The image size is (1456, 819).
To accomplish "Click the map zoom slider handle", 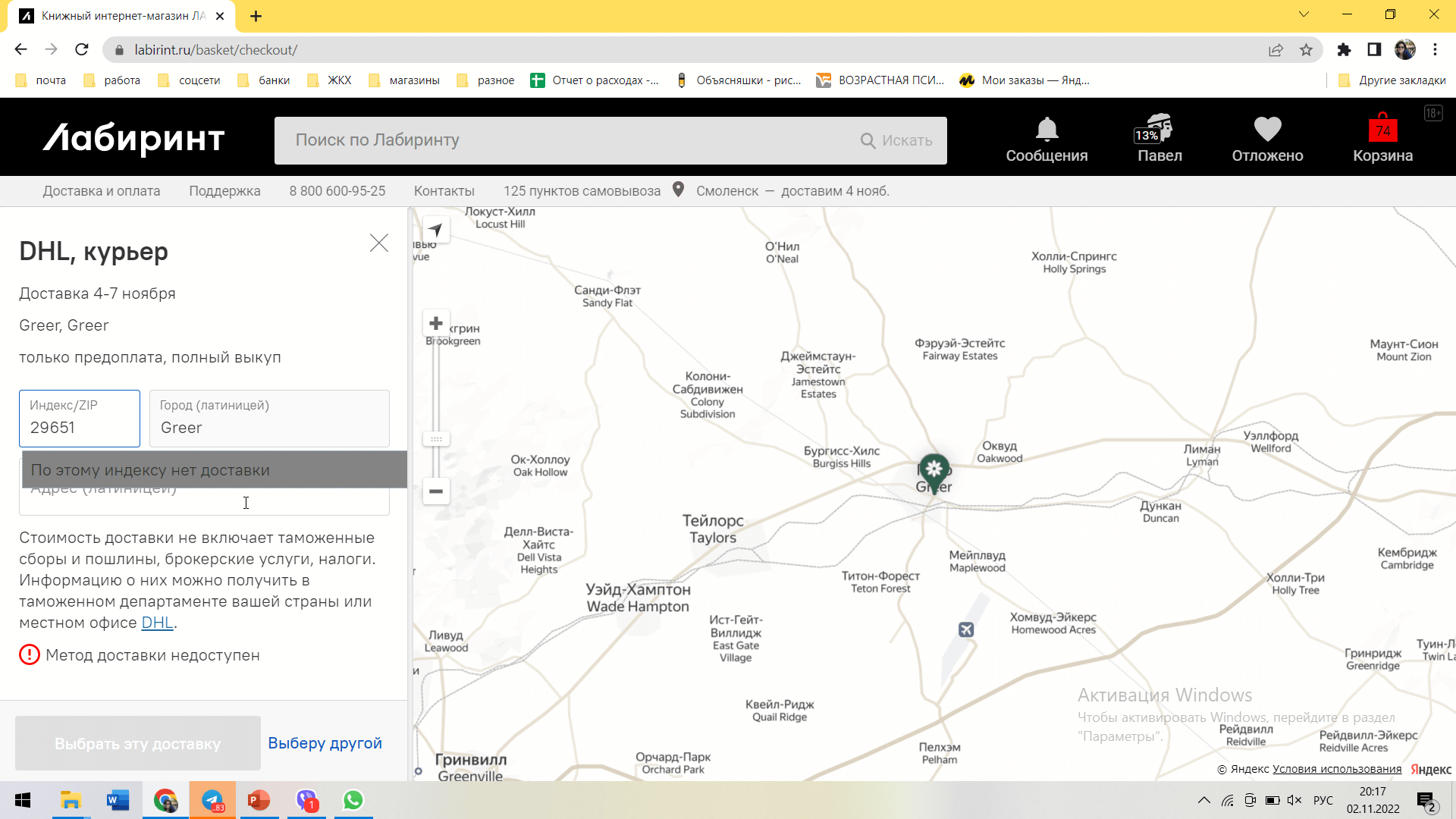I will pyautogui.click(x=436, y=439).
